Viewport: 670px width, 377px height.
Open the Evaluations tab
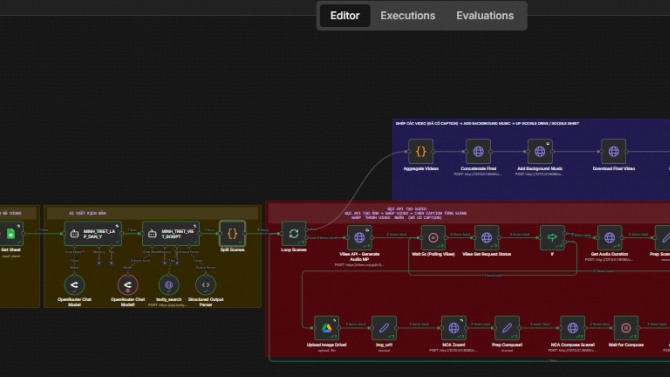coord(485,16)
